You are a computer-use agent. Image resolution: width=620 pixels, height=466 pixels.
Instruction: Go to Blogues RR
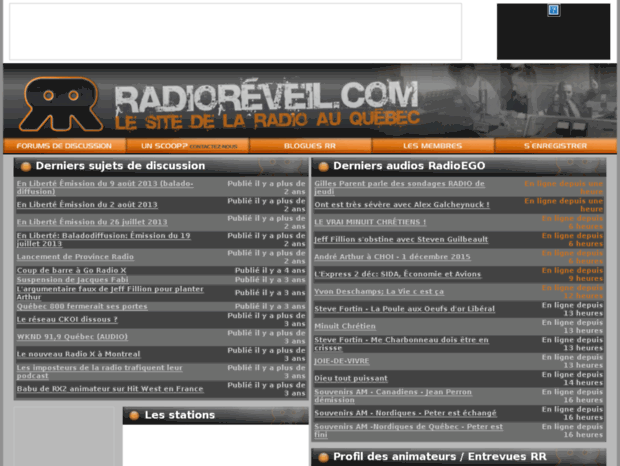point(310,146)
